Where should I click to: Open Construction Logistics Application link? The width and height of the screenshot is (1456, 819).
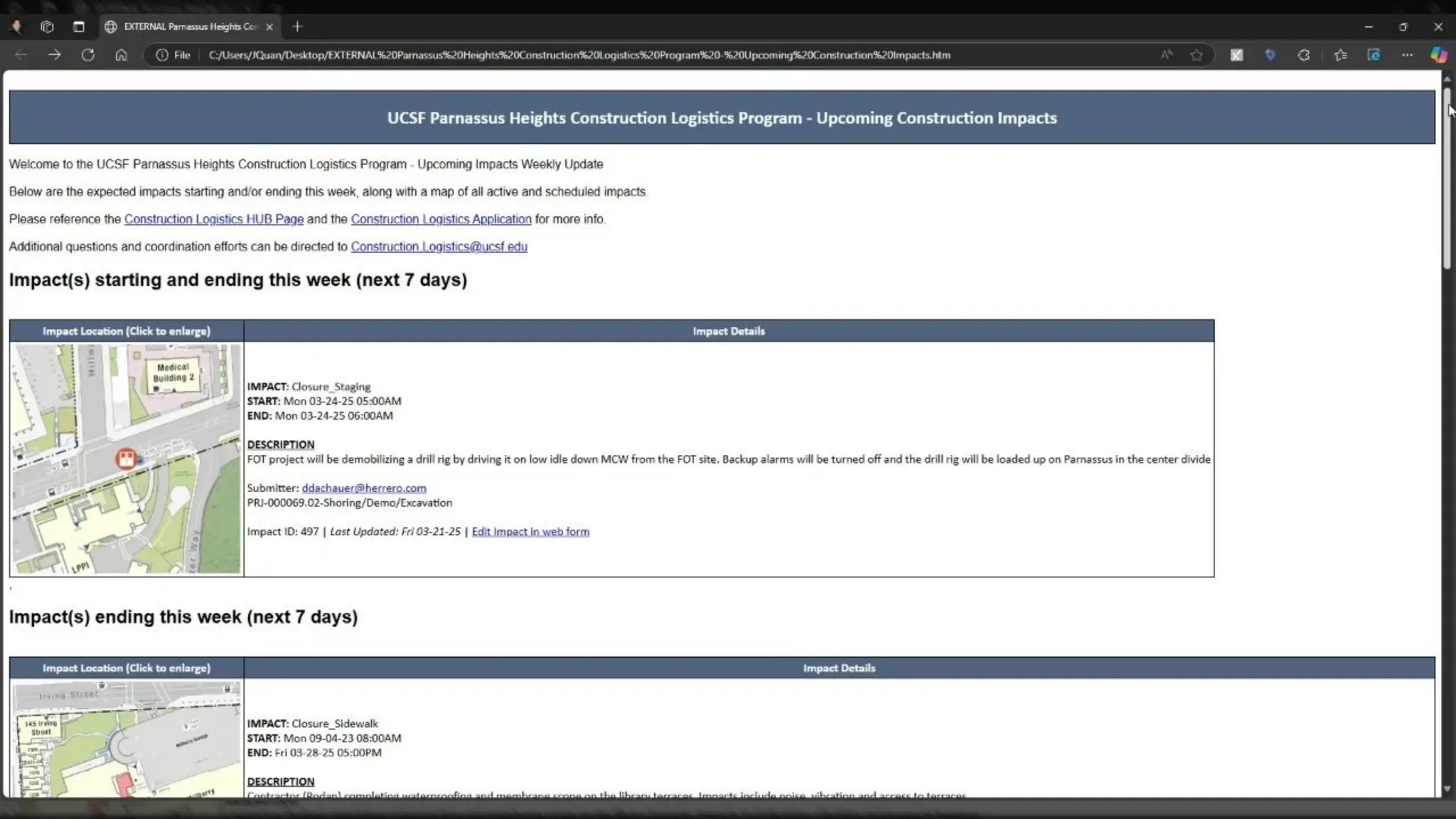[441, 219]
